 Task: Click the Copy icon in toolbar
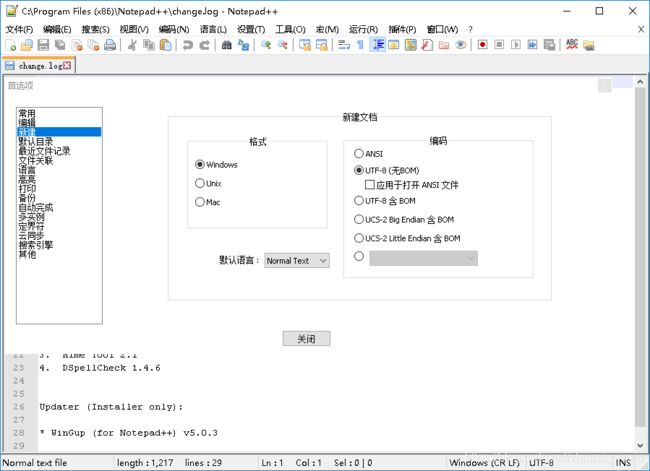(148, 45)
